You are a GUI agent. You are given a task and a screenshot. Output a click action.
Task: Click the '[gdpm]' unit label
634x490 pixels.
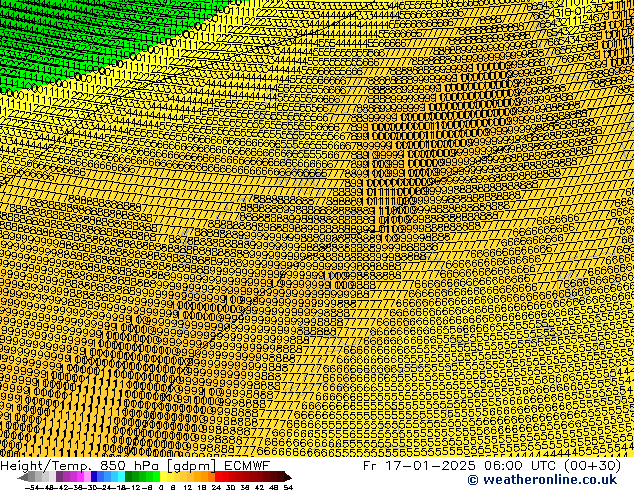pyautogui.click(x=192, y=466)
